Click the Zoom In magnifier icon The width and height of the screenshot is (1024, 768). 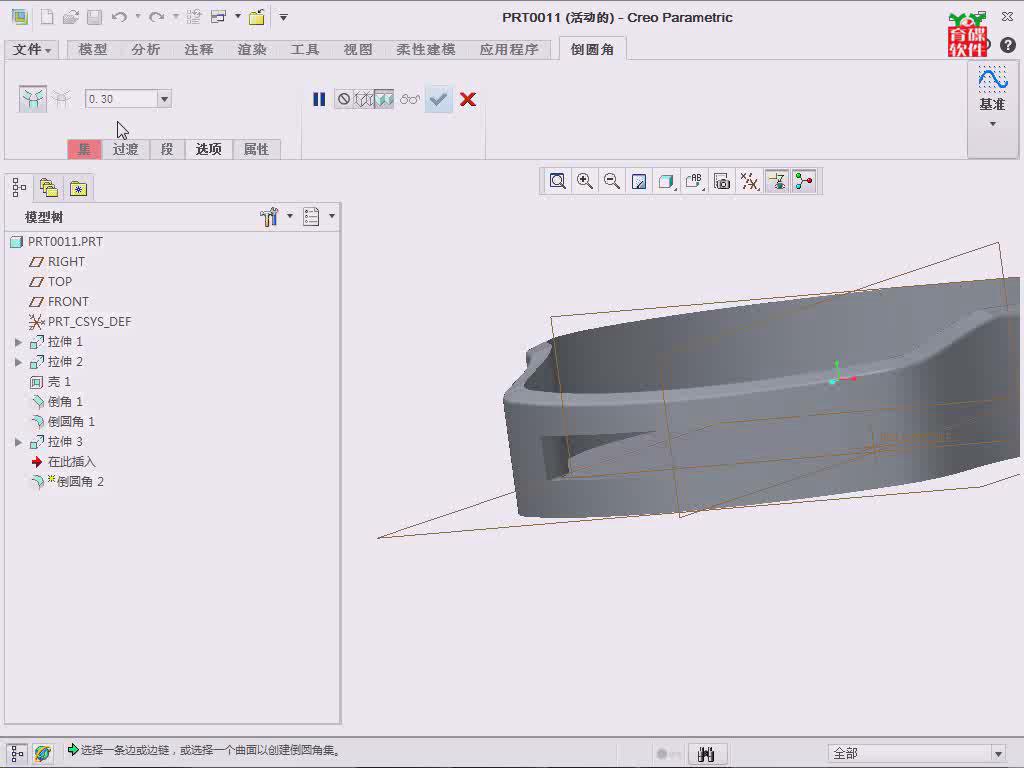585,181
